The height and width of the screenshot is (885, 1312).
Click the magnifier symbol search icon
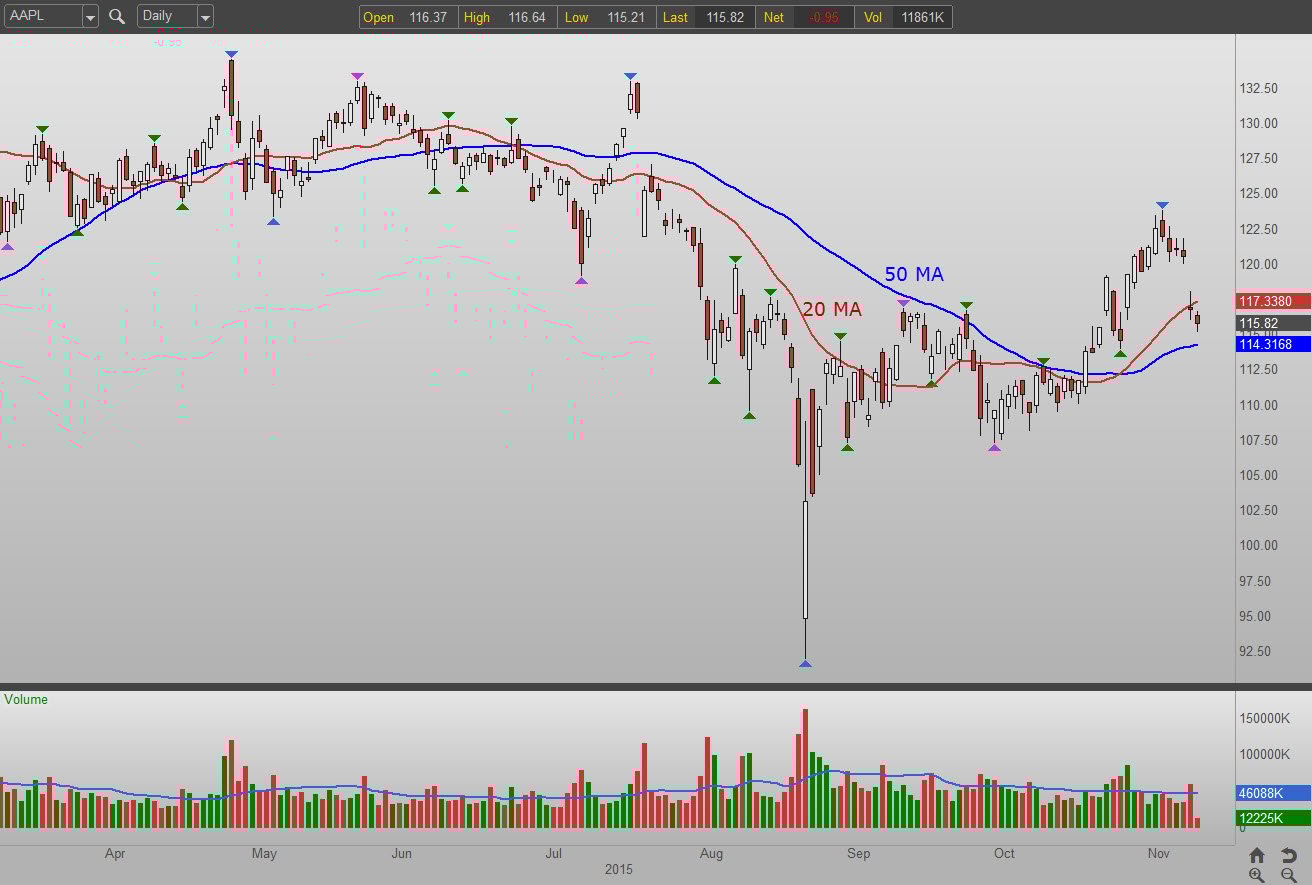117,16
